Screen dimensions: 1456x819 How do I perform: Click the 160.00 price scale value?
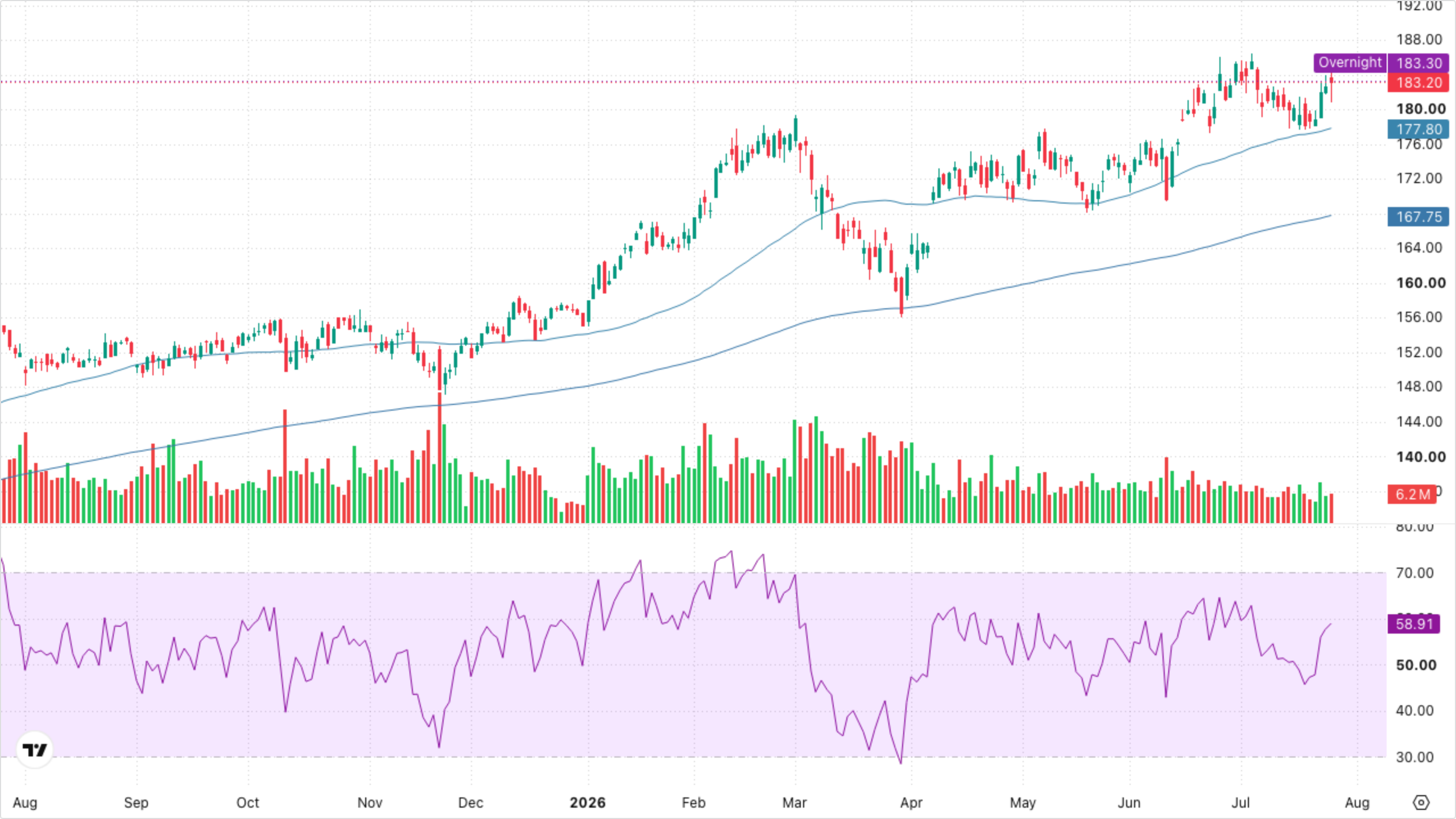tap(1421, 283)
